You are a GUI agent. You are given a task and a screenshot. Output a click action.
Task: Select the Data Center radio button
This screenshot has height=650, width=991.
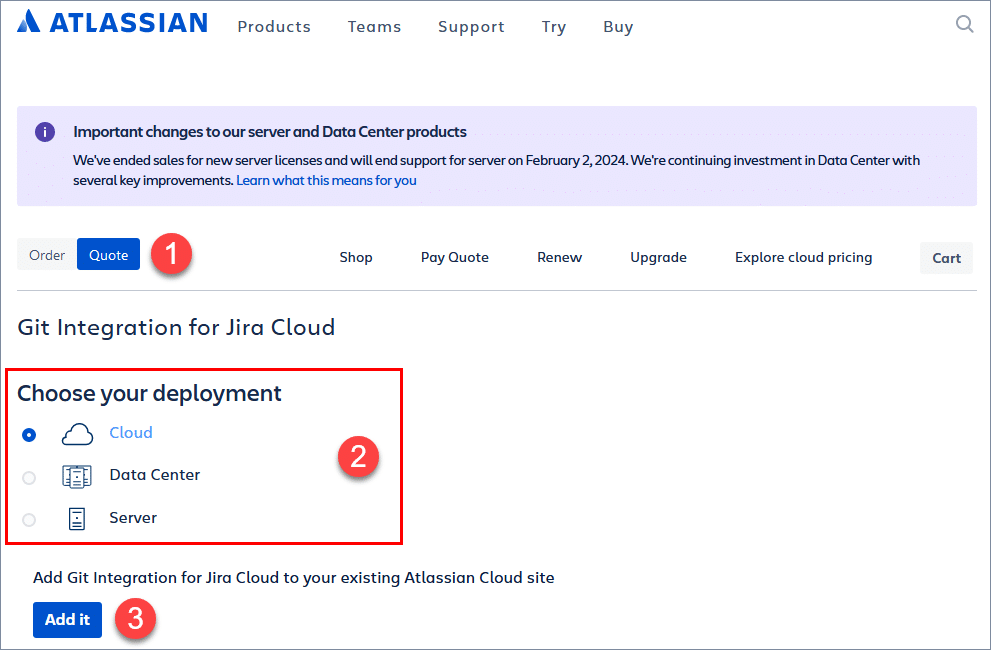tap(29, 478)
